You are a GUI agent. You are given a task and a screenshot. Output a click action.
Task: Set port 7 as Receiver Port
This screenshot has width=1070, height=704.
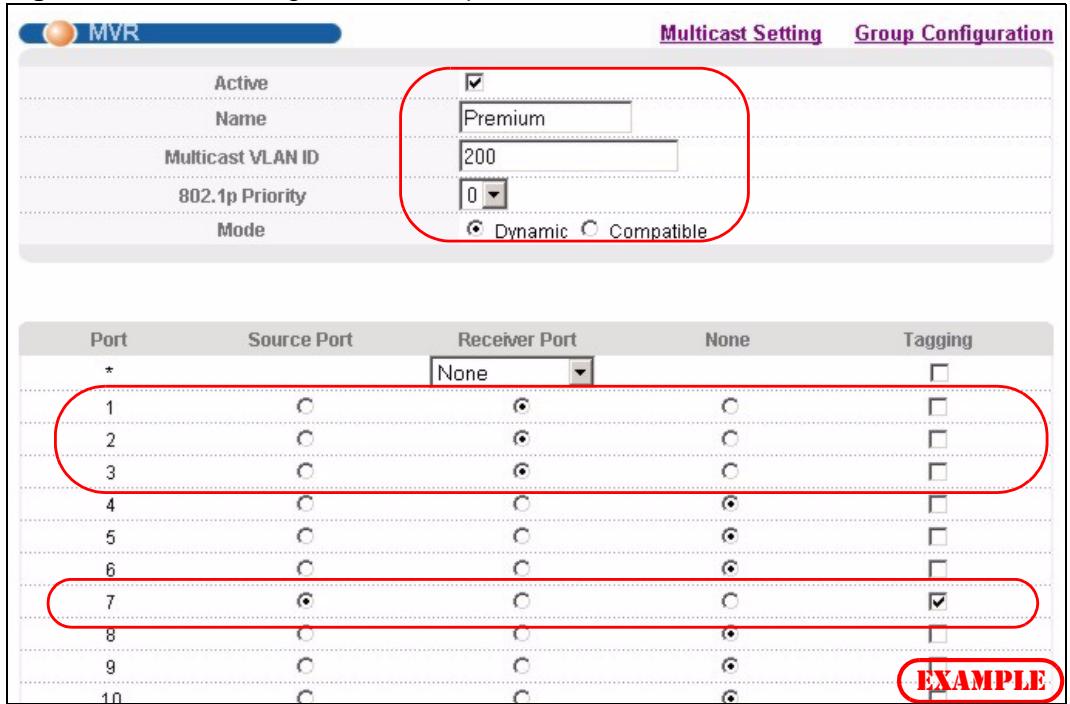[x=522, y=600]
